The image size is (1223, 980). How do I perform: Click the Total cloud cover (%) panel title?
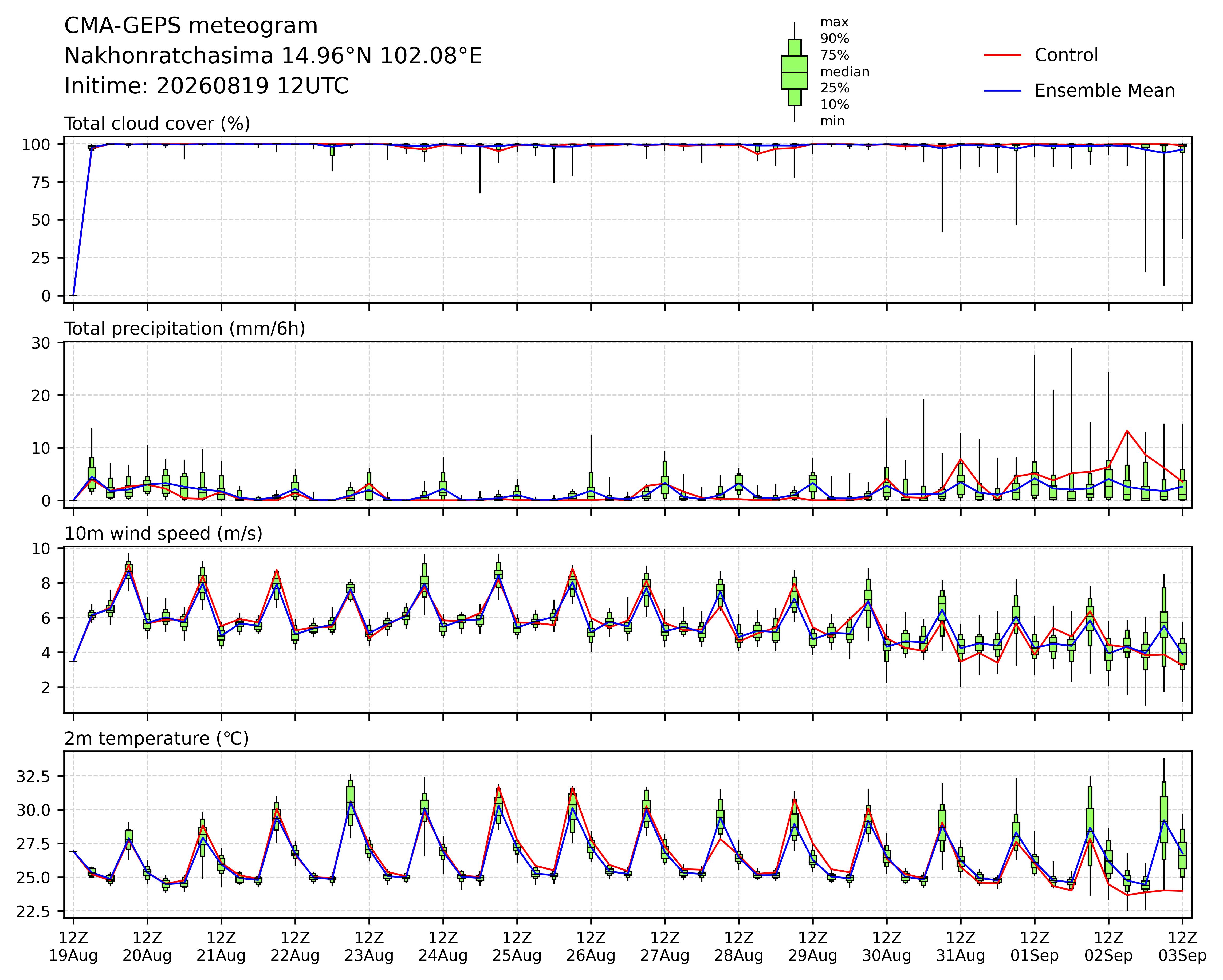[x=157, y=124]
